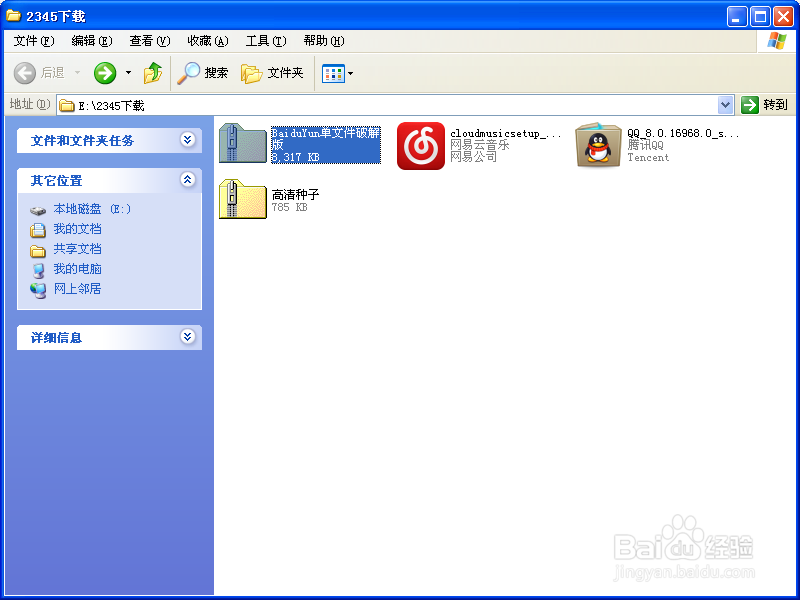Open the Views dropdown arrow

click(x=351, y=73)
